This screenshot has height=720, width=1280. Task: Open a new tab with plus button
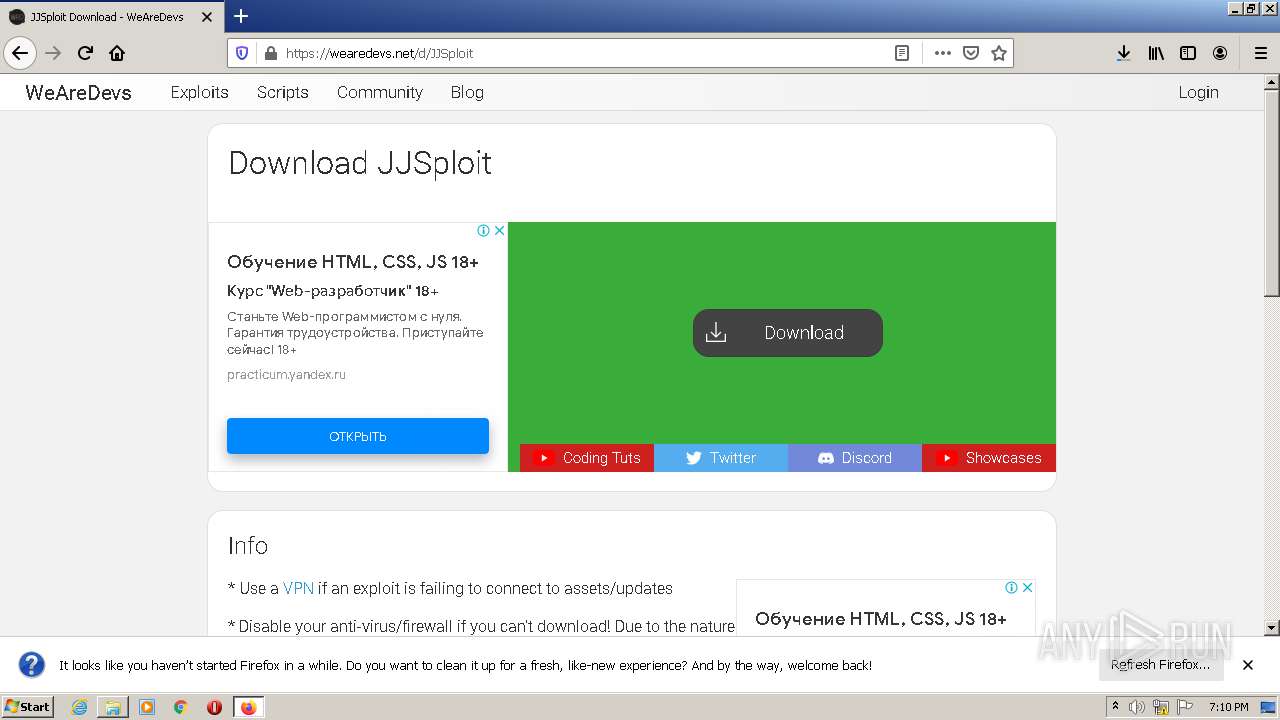click(241, 16)
